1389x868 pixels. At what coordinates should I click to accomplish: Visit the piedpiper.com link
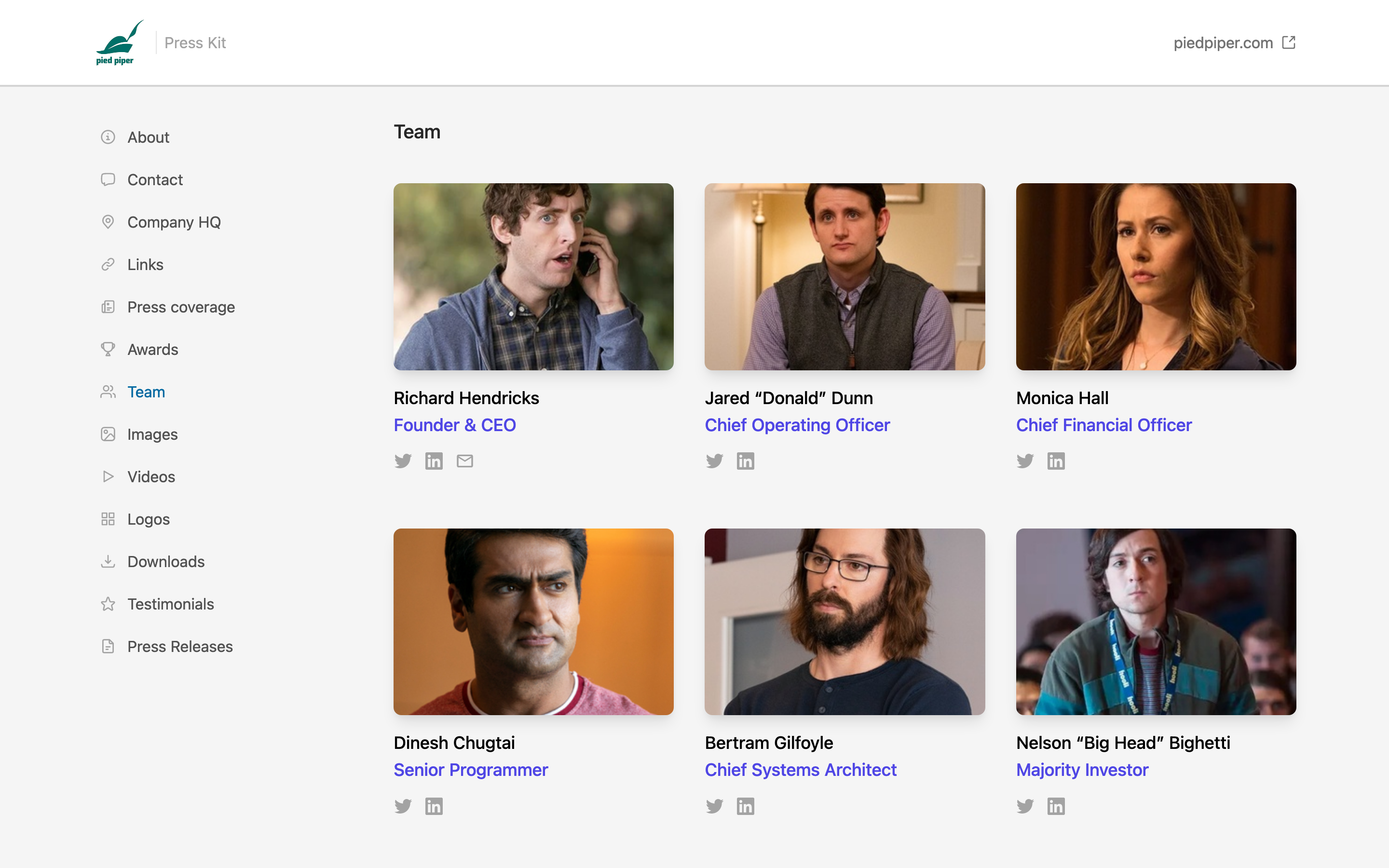point(1223,42)
